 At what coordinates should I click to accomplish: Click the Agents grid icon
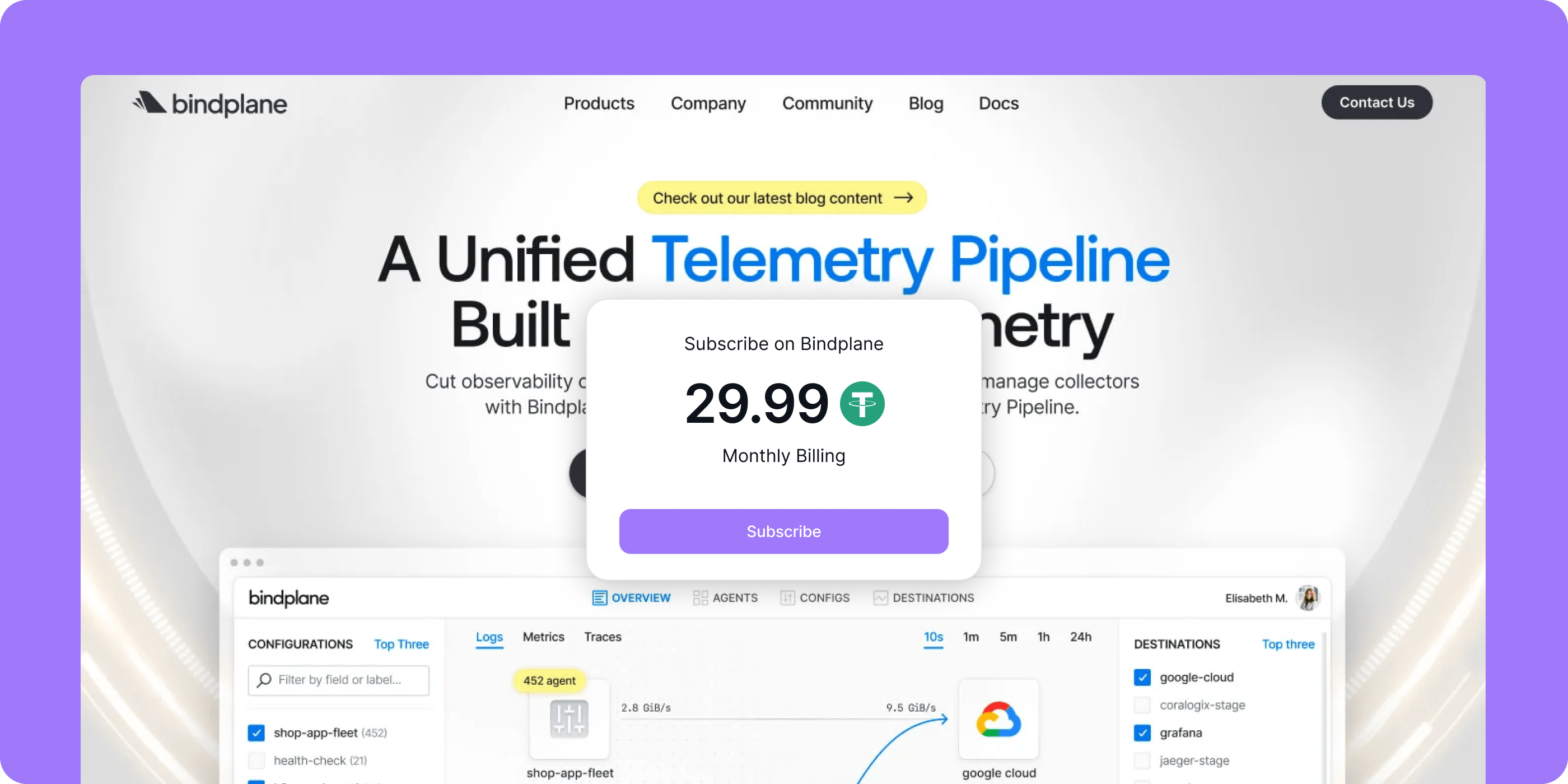(x=700, y=598)
